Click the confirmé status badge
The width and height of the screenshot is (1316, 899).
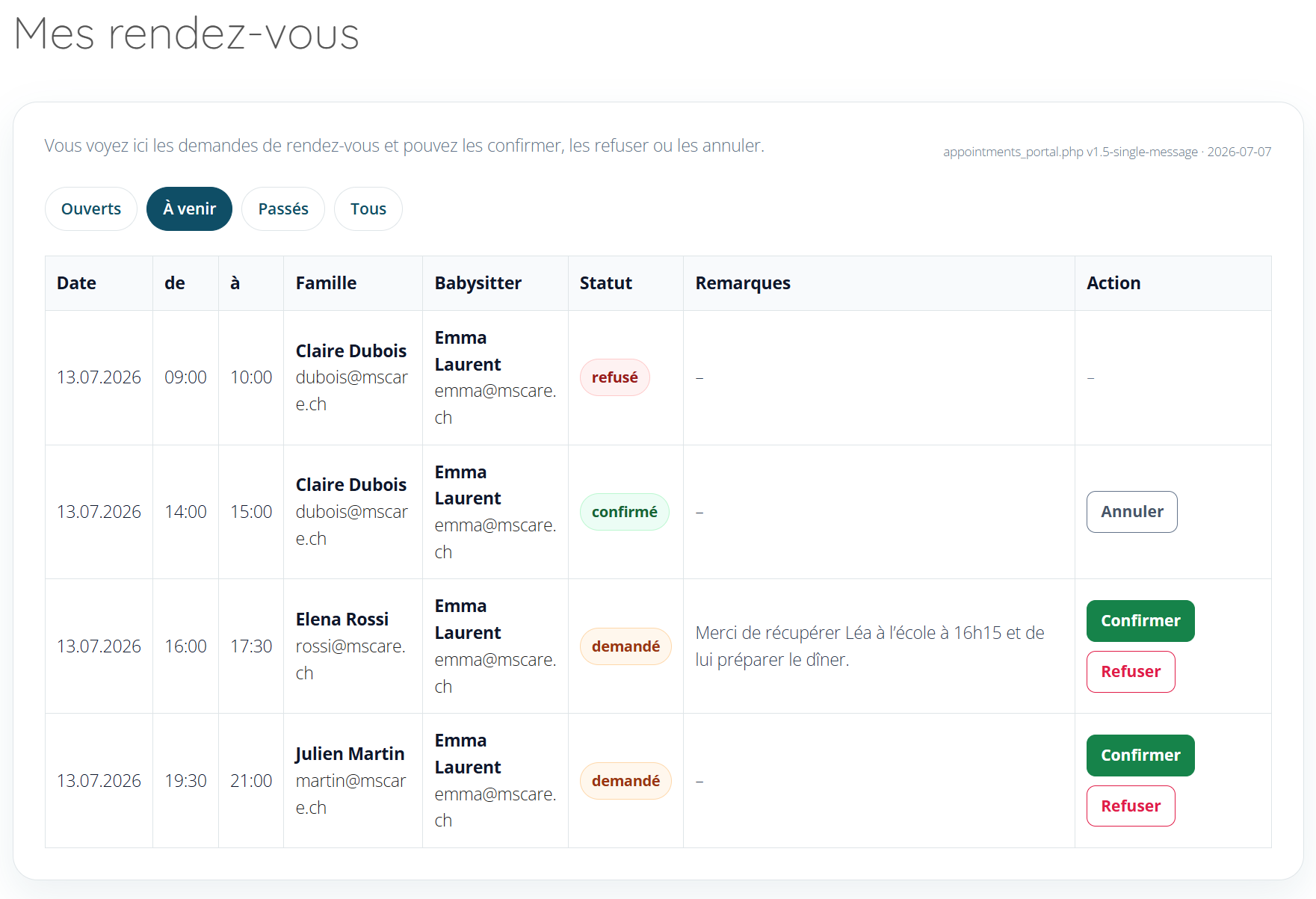pyautogui.click(x=625, y=512)
